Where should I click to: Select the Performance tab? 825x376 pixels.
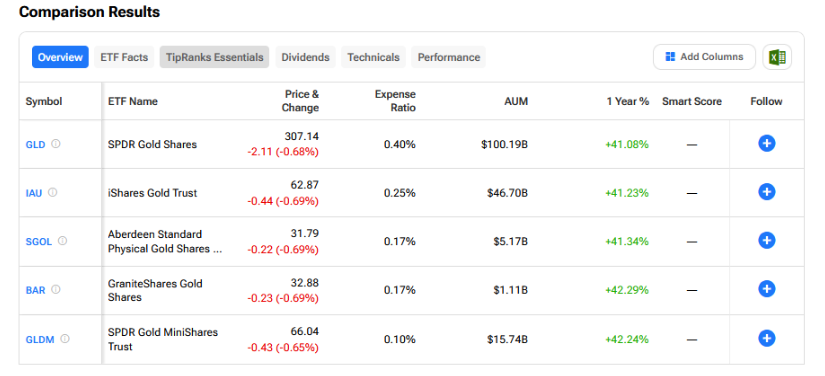pos(449,57)
